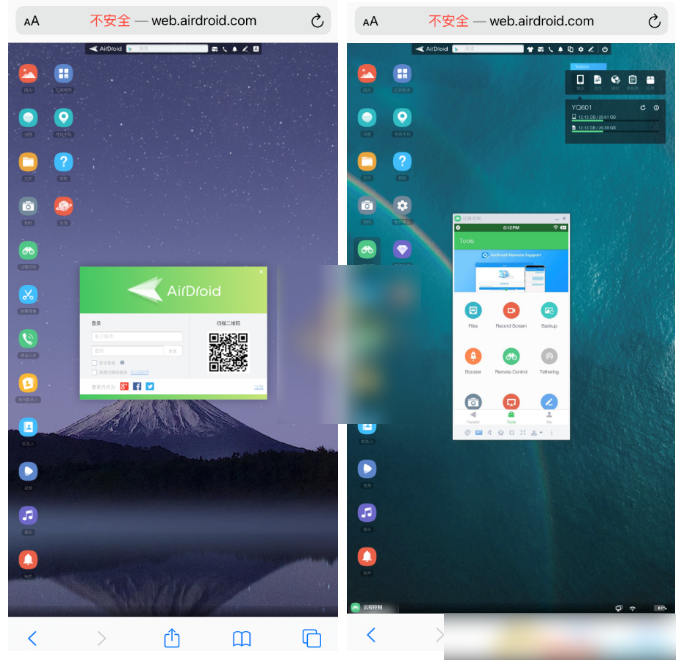Click the login button beside password field

(173, 351)
